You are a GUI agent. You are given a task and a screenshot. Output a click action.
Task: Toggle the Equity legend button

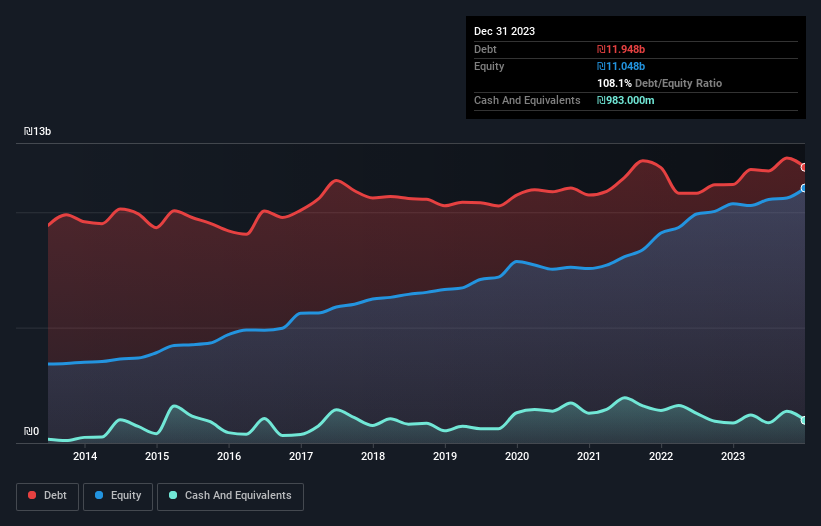[x=118, y=496]
